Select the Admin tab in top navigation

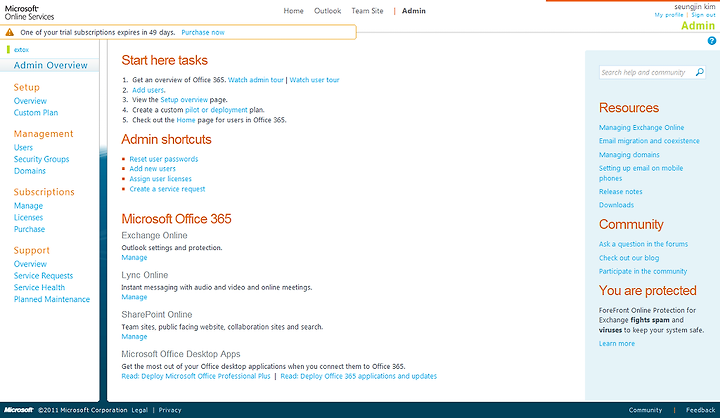414,11
